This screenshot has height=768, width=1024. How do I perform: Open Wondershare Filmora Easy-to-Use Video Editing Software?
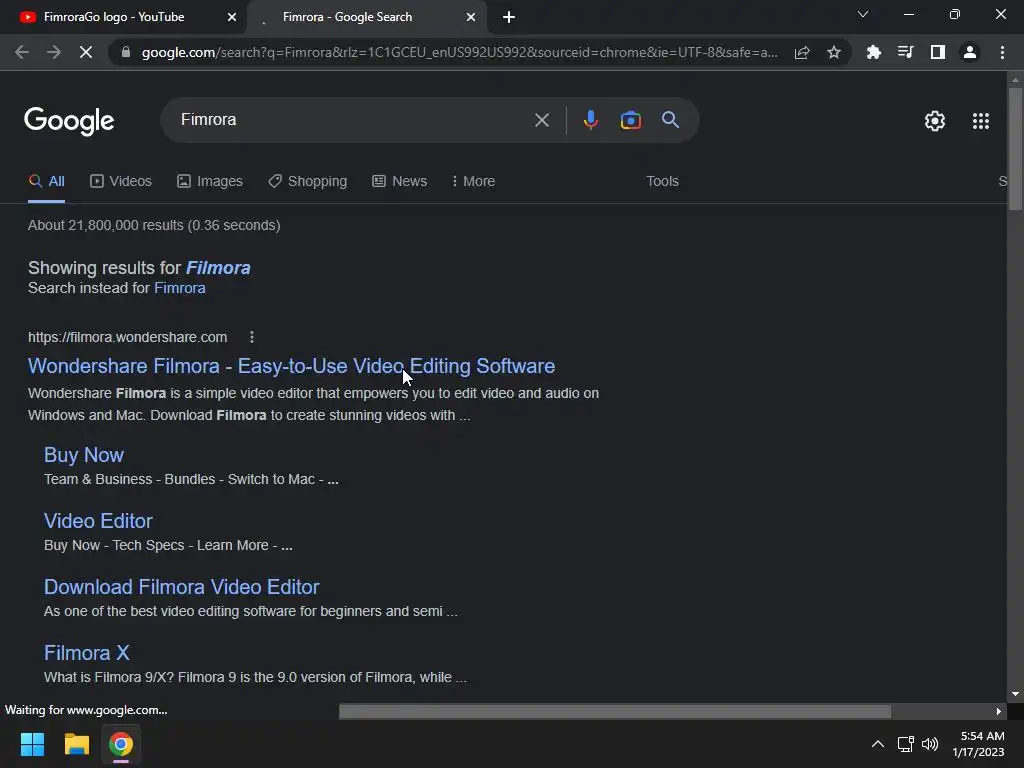pyautogui.click(x=291, y=366)
